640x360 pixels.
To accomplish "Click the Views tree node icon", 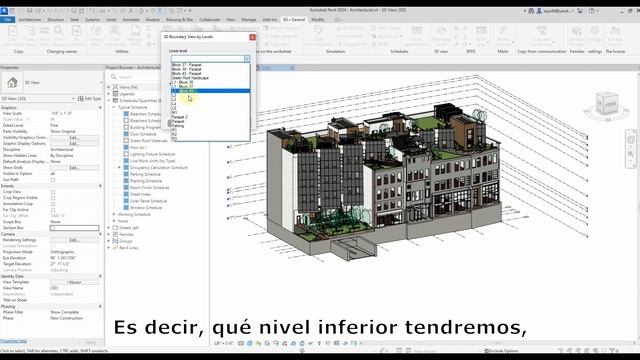I will click(116, 87).
